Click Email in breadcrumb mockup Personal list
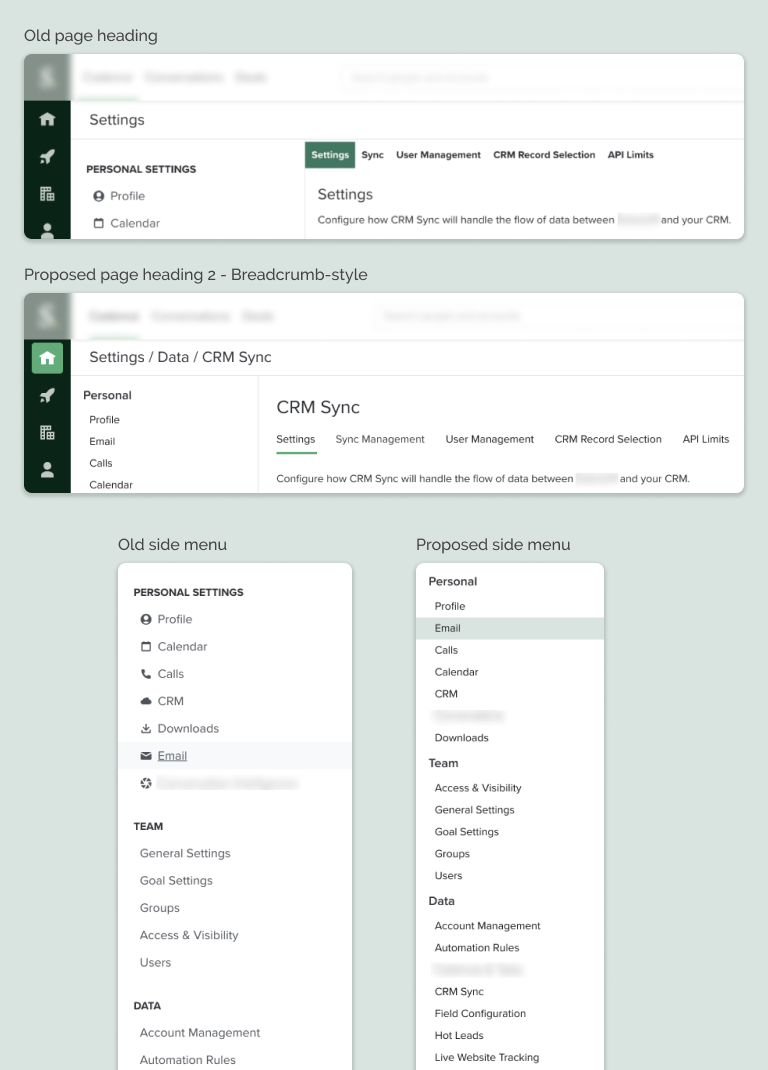The height and width of the screenshot is (1070, 768). pos(102,442)
